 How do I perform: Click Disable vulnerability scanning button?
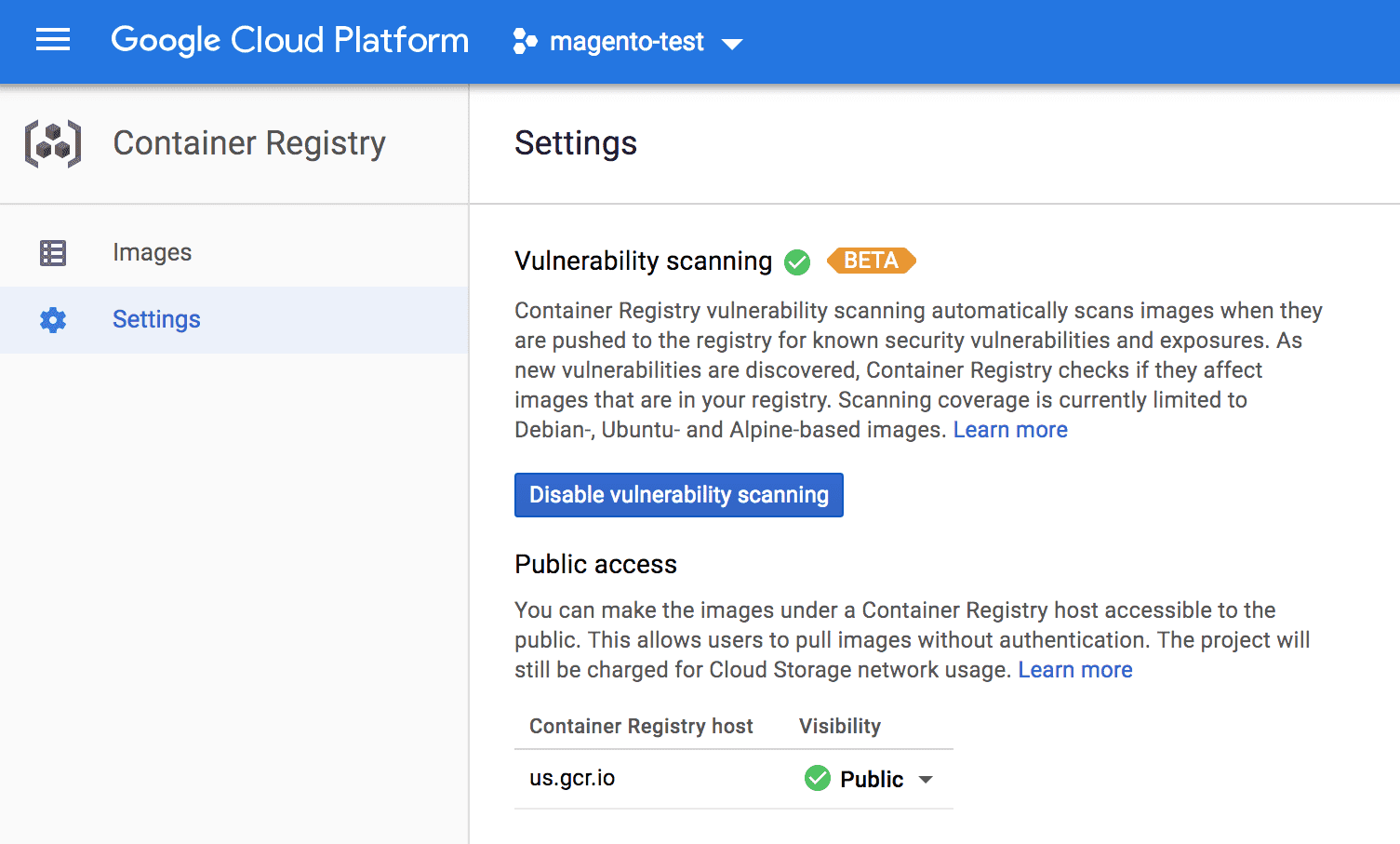tap(679, 495)
